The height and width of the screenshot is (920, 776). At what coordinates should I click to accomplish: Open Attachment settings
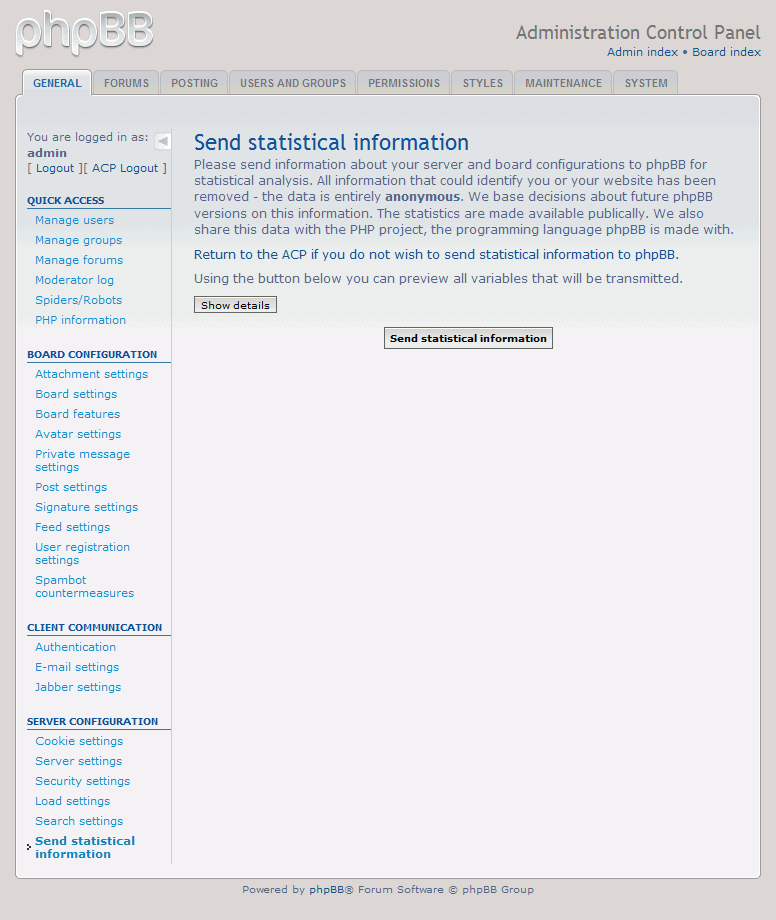tap(92, 374)
